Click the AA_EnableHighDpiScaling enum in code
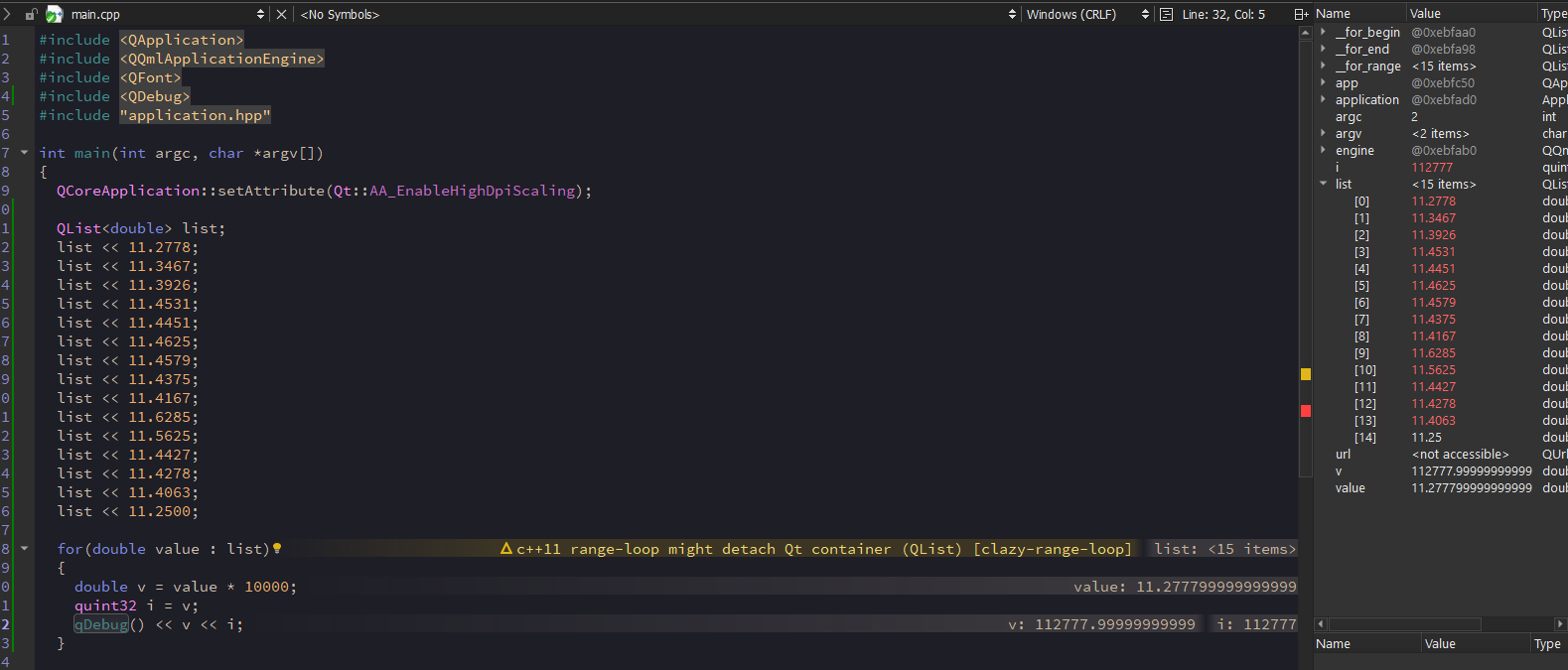The height and width of the screenshot is (670, 1568). click(473, 191)
